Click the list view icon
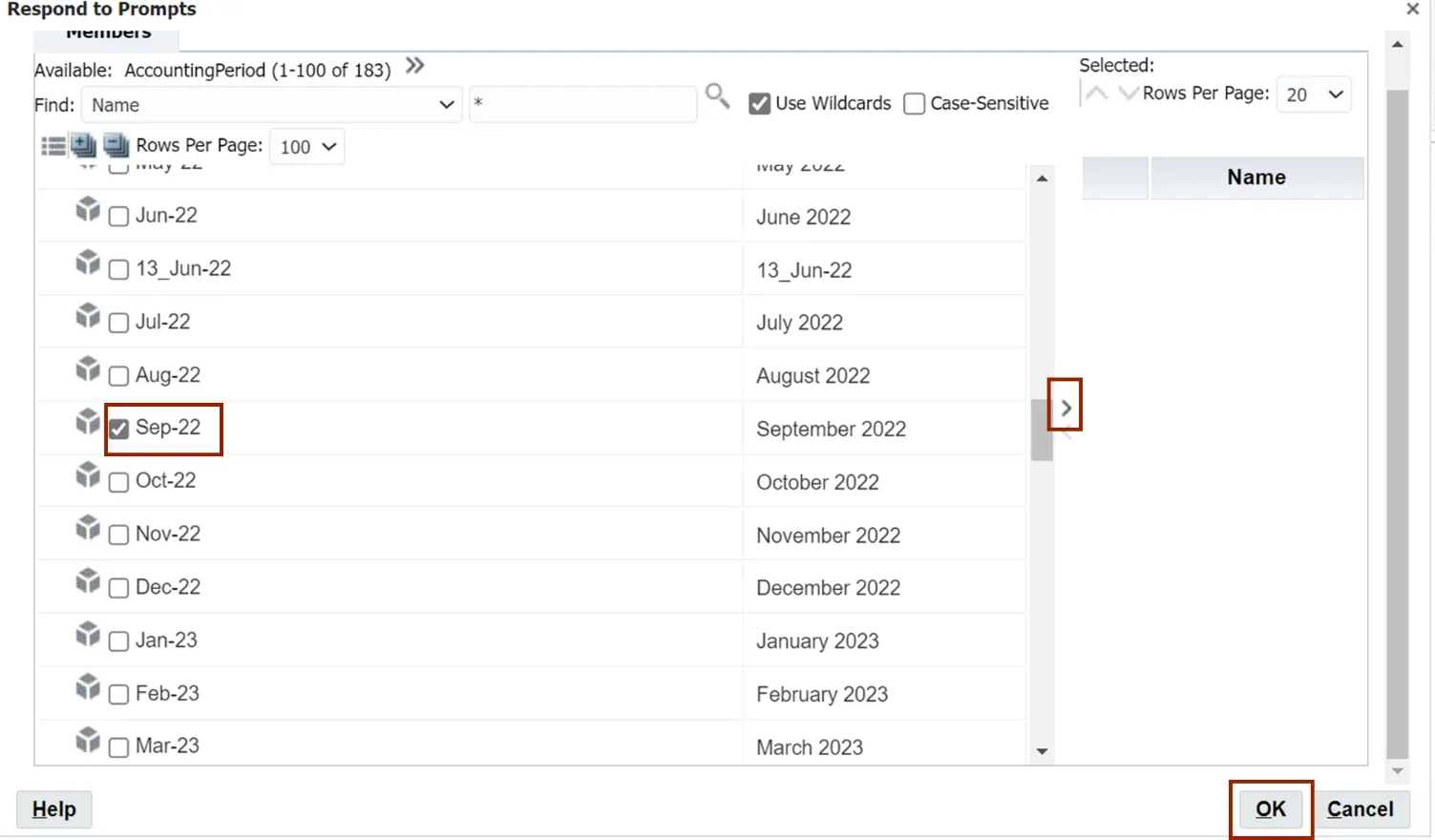The width and height of the screenshot is (1435, 840). pyautogui.click(x=53, y=146)
